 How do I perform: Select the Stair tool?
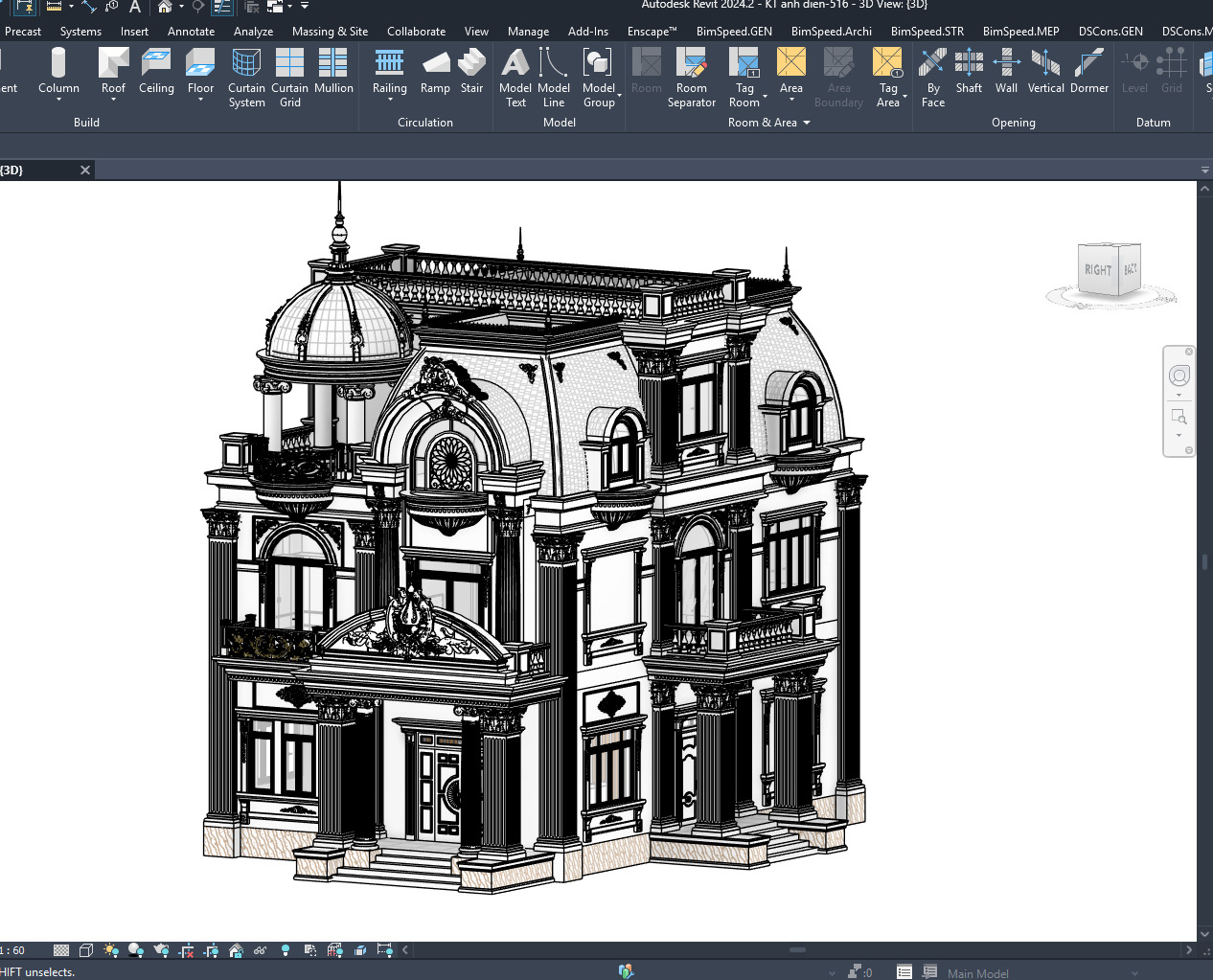(471, 73)
